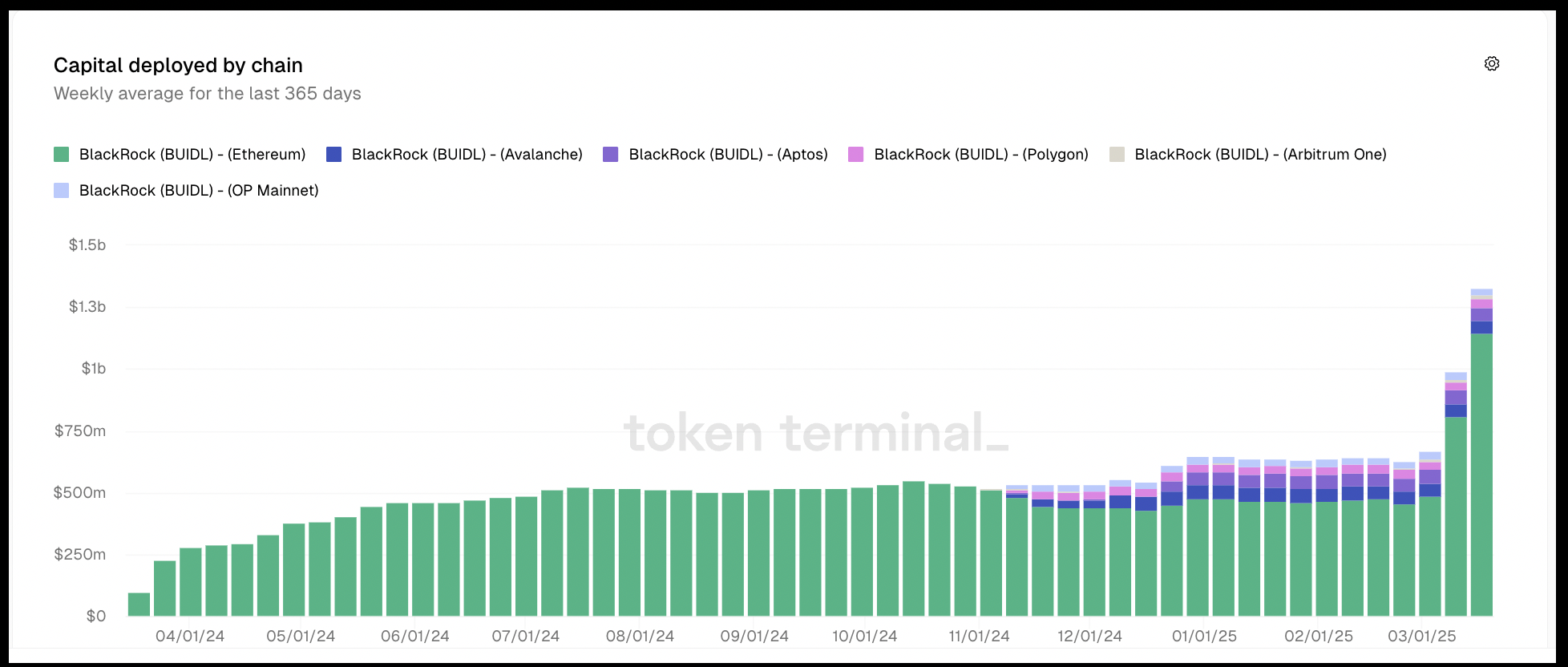The width and height of the screenshot is (1568, 667).
Task: Click the 03/01/25 x-axis date label
Action: [1421, 637]
